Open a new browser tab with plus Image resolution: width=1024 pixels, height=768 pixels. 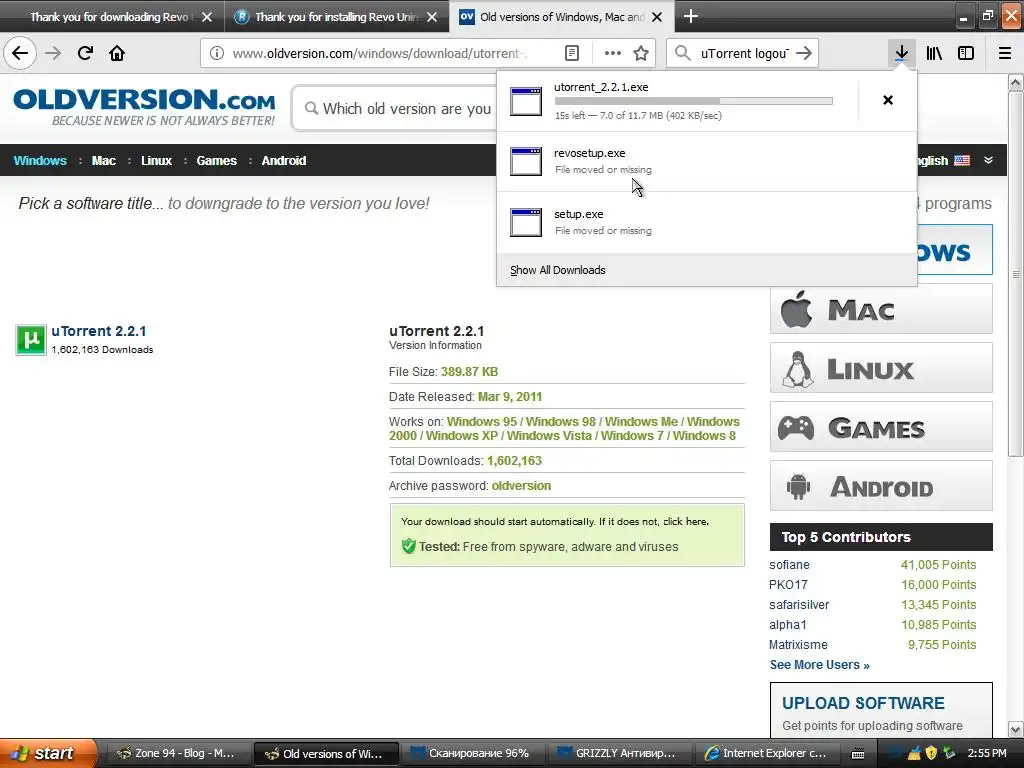point(690,16)
